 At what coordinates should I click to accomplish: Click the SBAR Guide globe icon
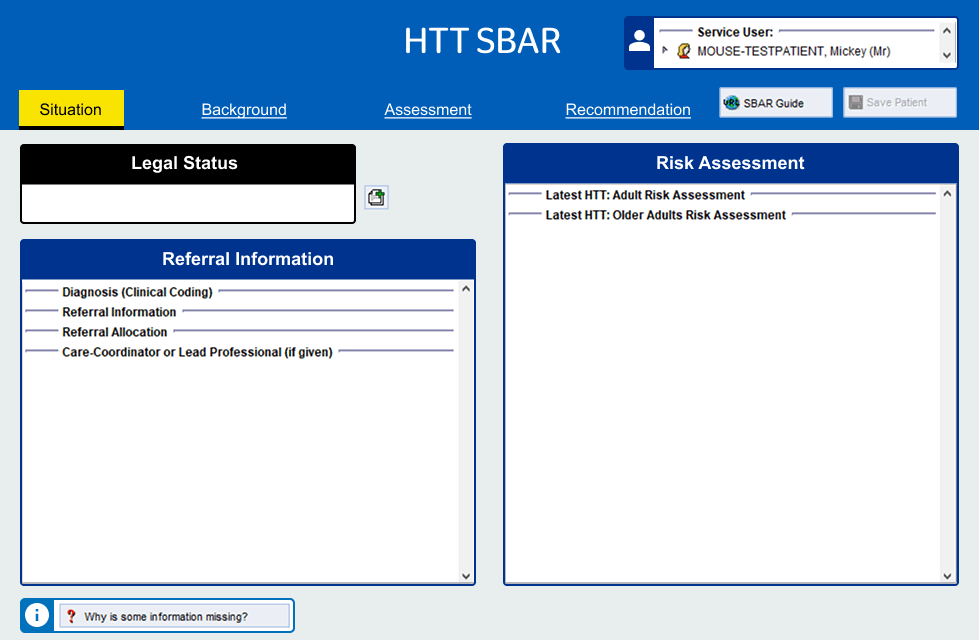click(x=731, y=103)
